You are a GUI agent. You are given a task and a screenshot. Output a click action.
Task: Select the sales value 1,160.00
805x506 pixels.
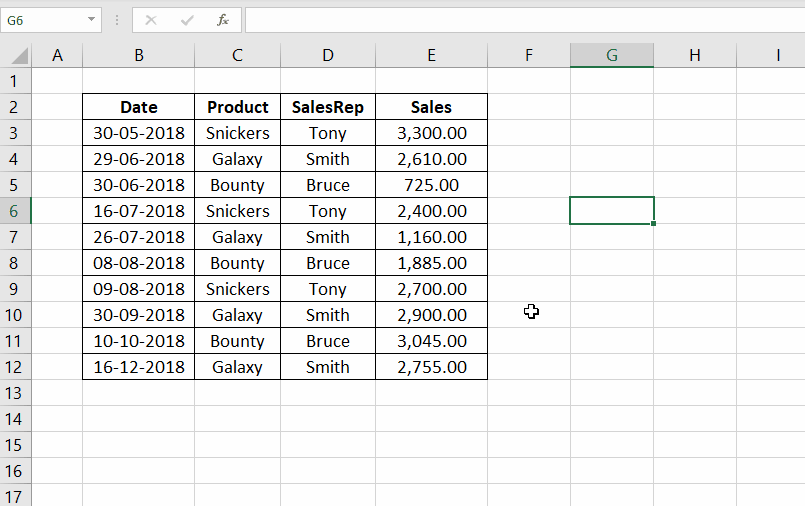pos(432,237)
